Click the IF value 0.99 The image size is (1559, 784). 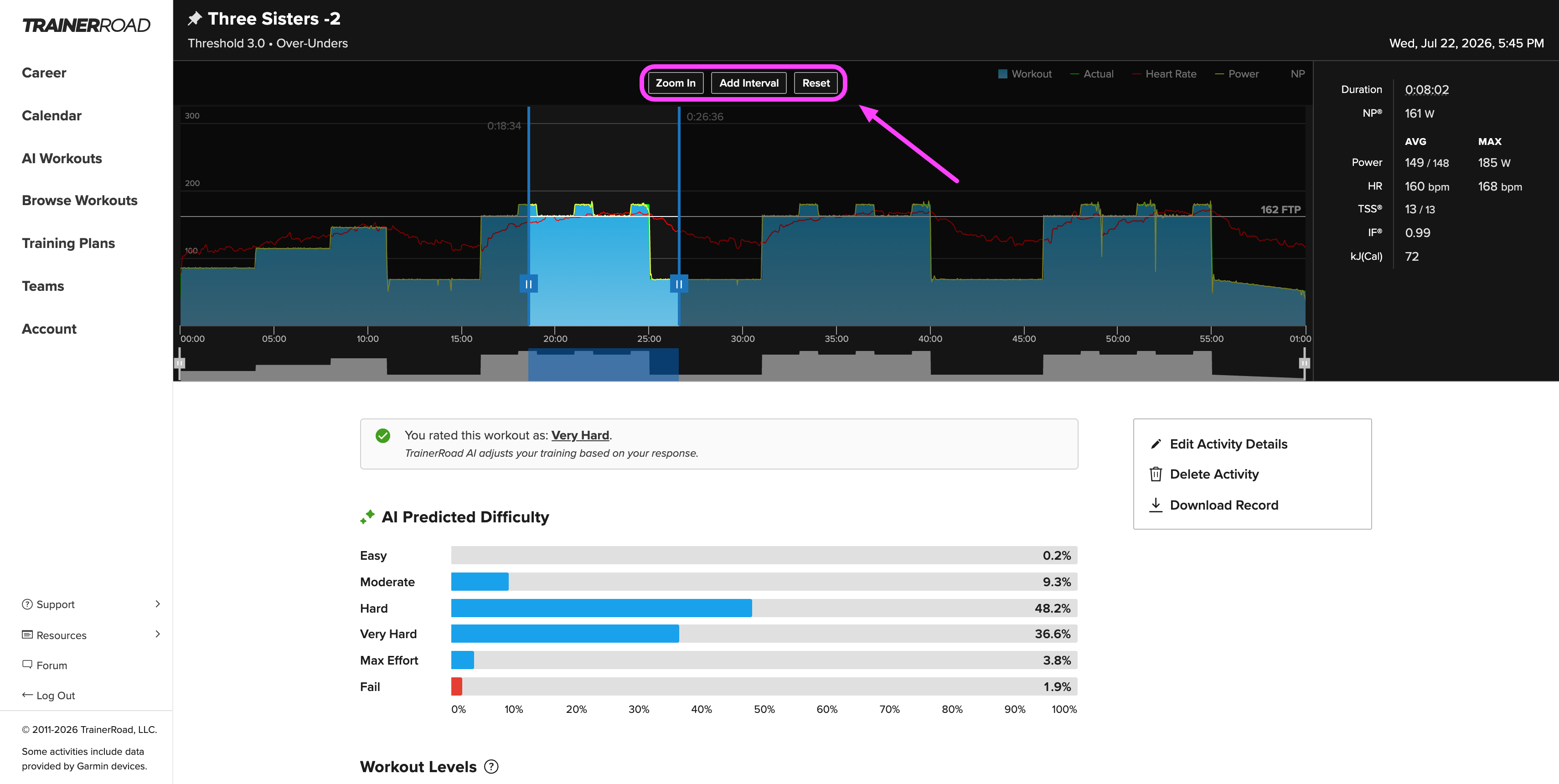click(1417, 233)
